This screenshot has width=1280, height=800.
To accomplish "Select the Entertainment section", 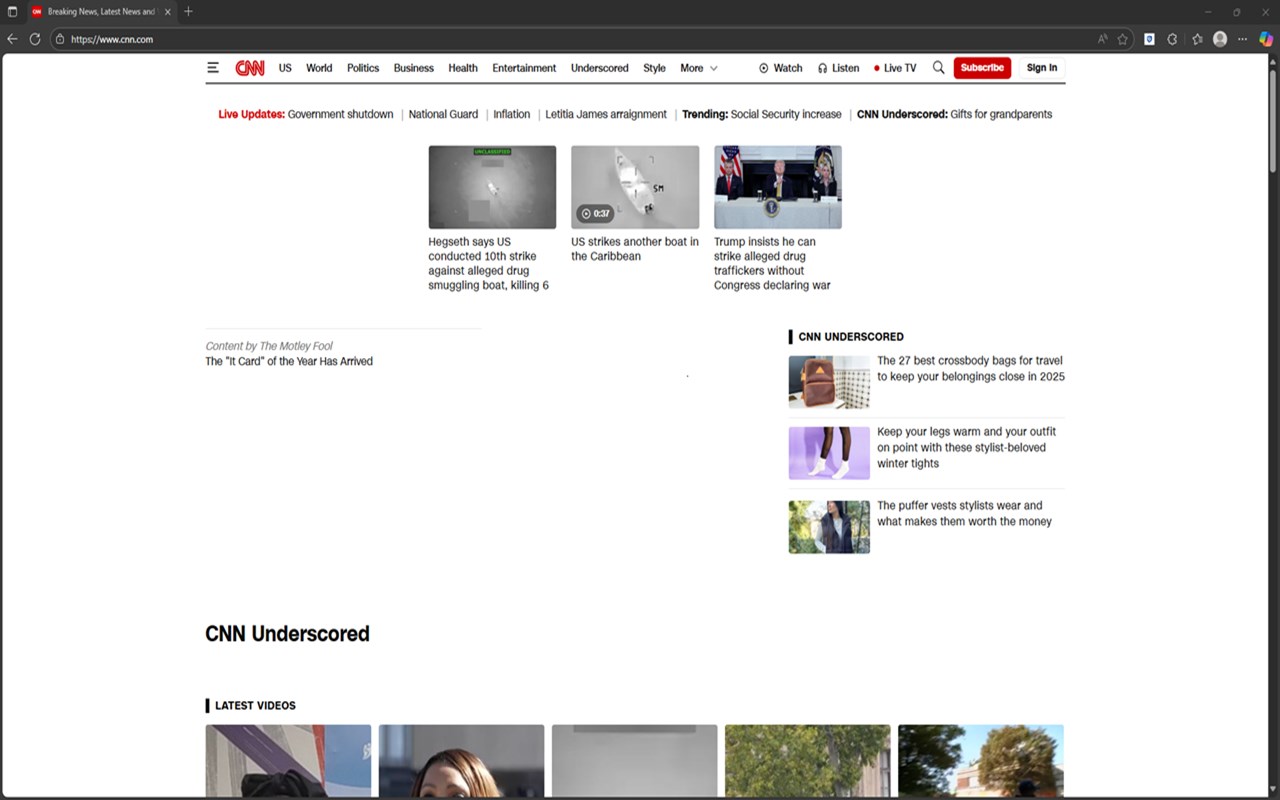I will point(524,68).
